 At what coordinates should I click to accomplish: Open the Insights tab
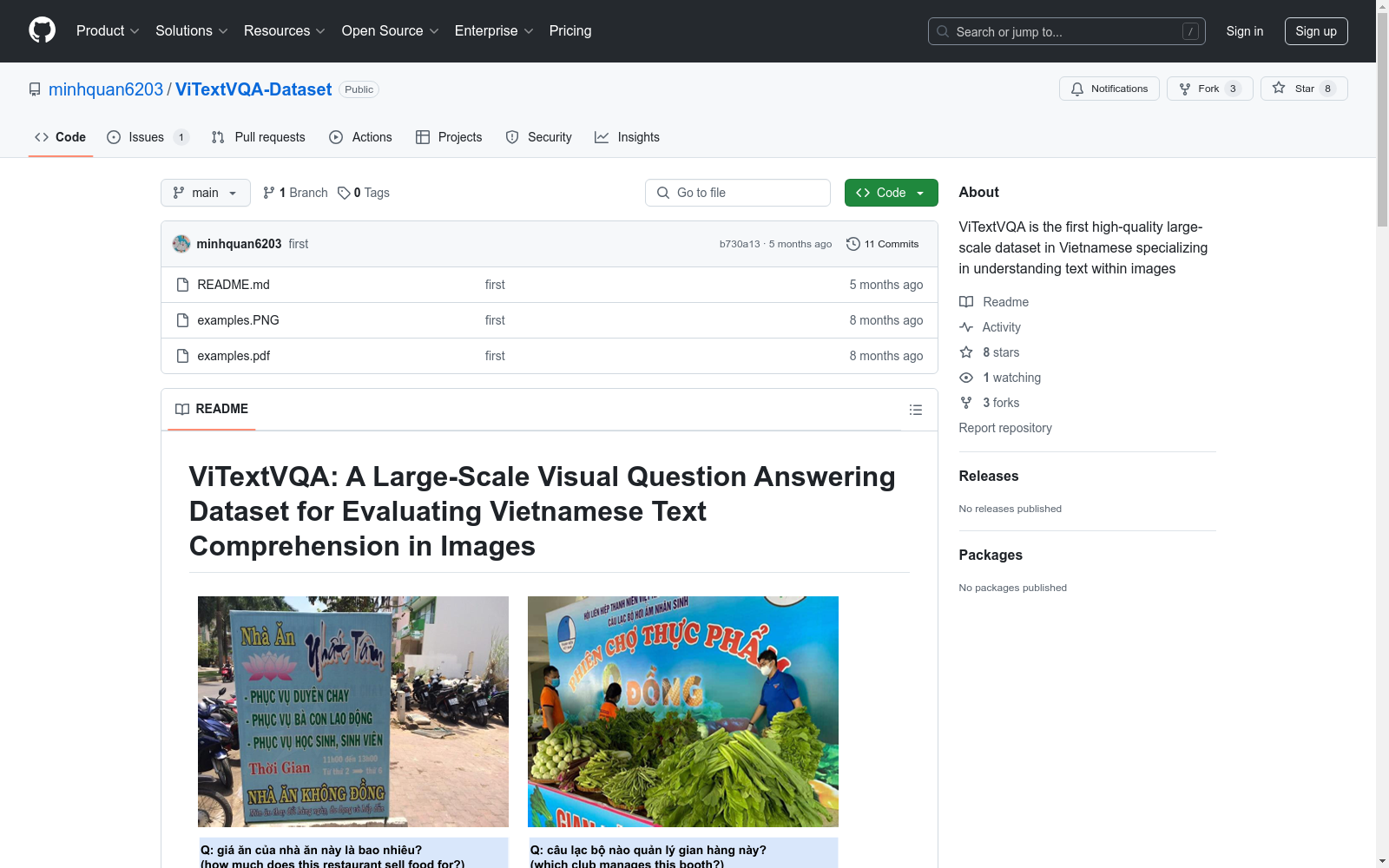pos(627,137)
